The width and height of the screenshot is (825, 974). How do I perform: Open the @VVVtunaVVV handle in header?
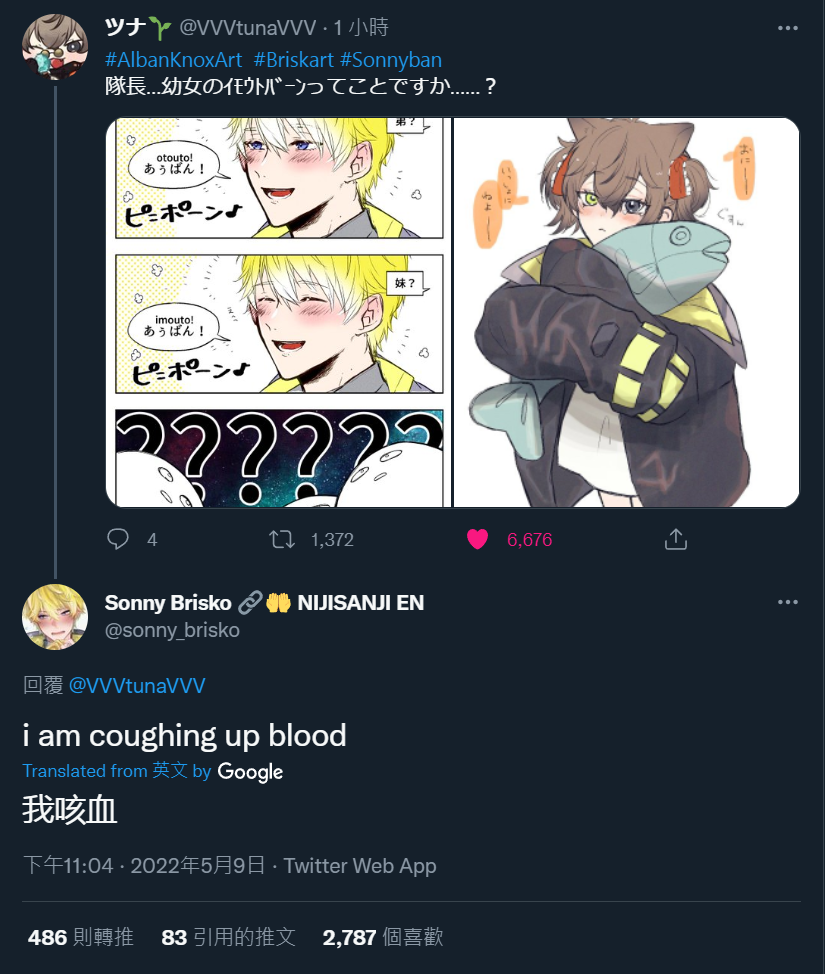click(x=247, y=28)
